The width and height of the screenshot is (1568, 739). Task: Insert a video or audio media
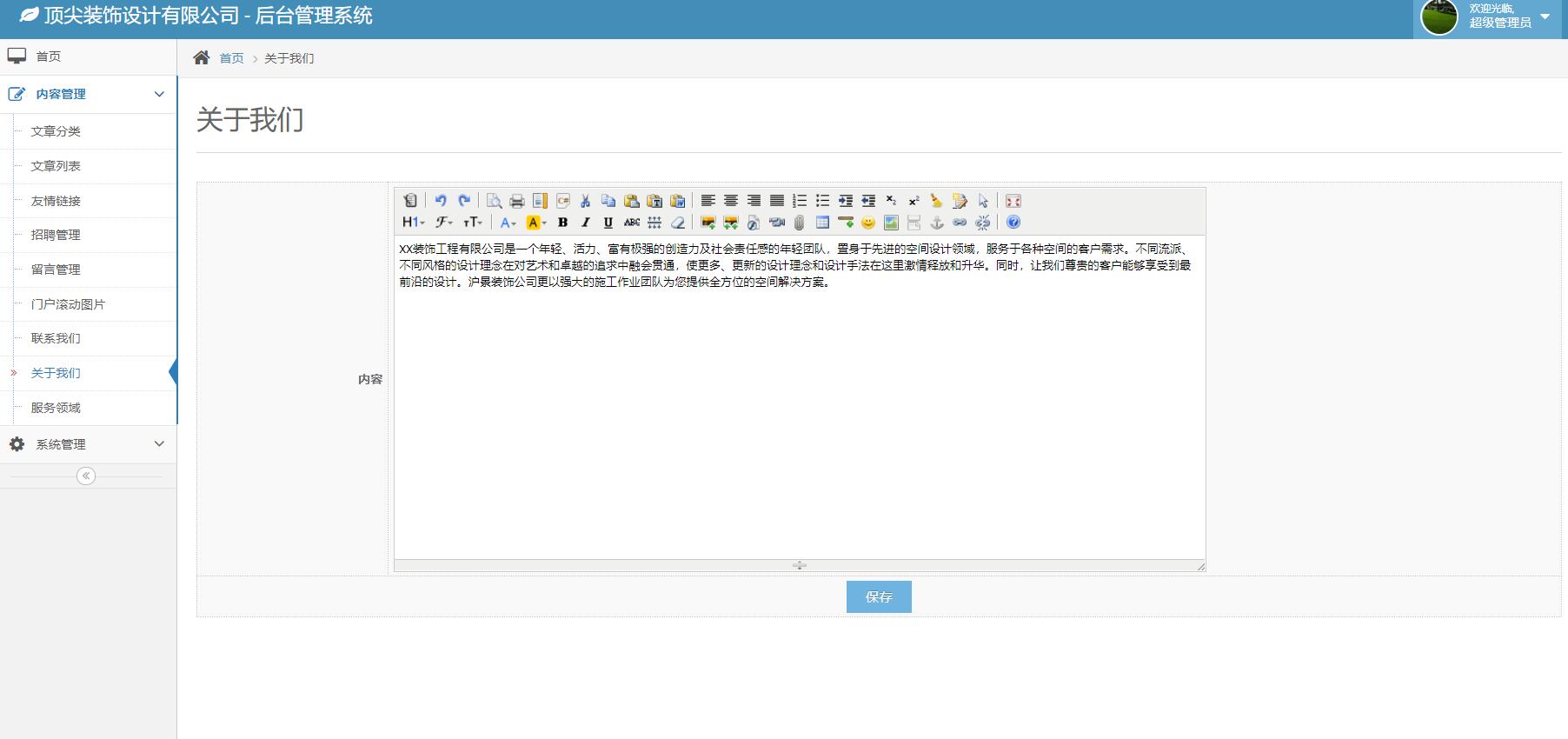click(x=777, y=223)
